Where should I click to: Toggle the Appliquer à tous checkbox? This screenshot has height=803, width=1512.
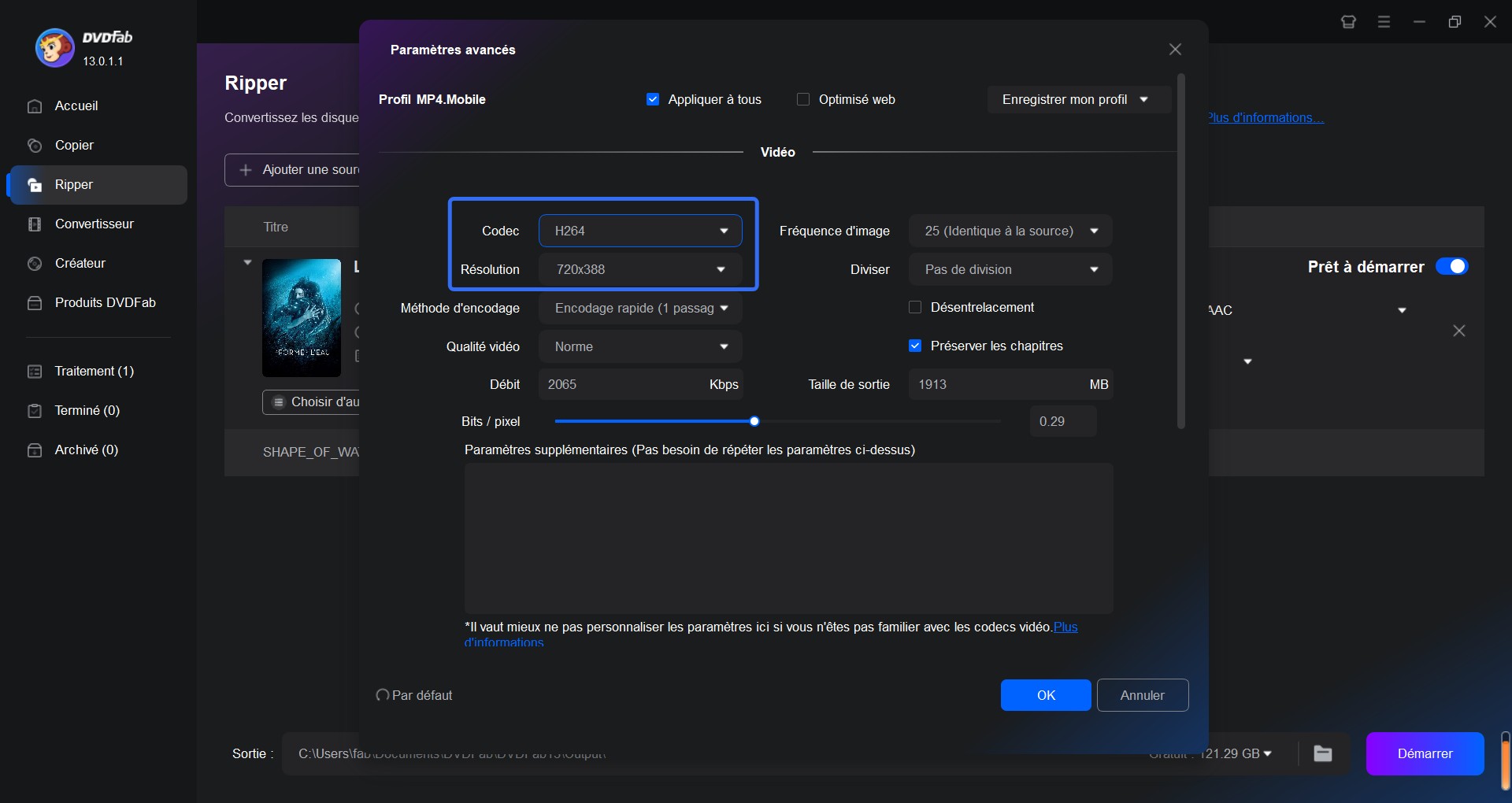(653, 99)
